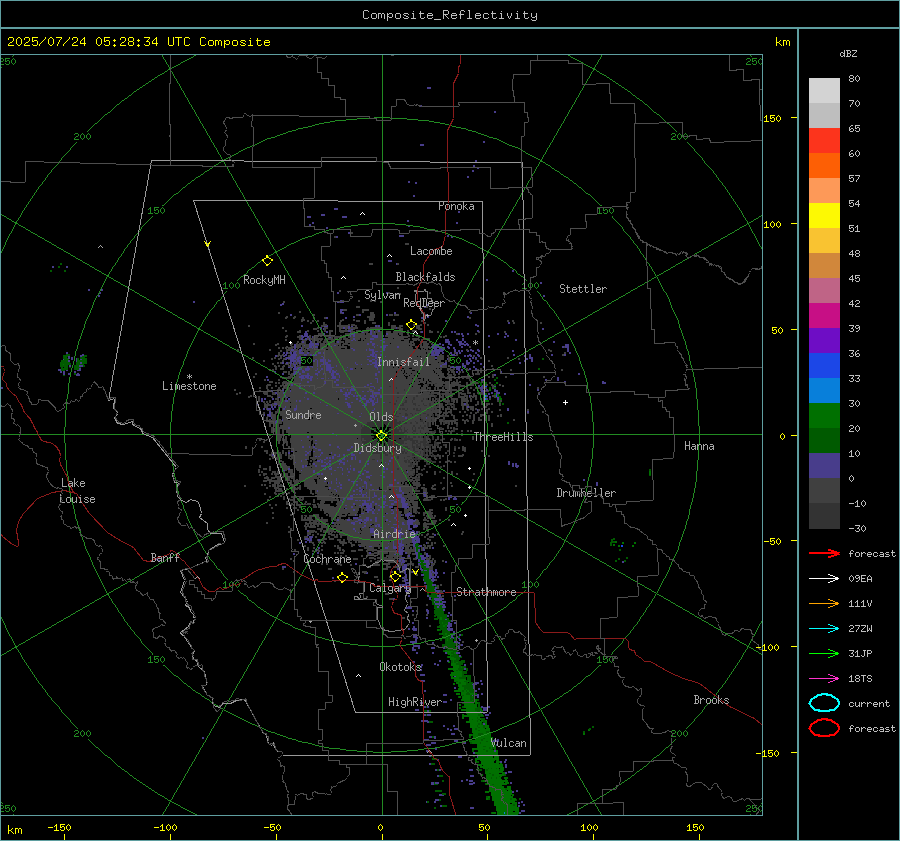900x841 pixels.
Task: Click the red 60-65 dBZ color swatch
Action: pos(824,141)
